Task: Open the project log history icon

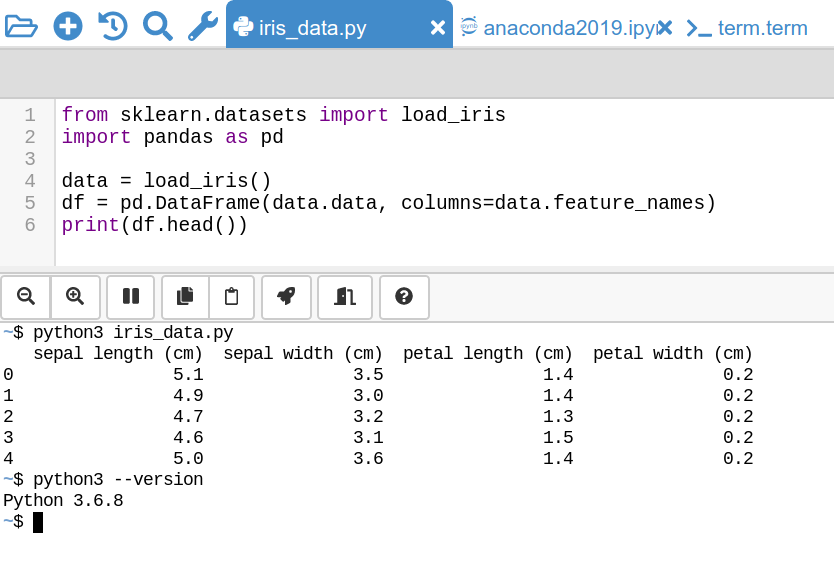Action: [113, 26]
